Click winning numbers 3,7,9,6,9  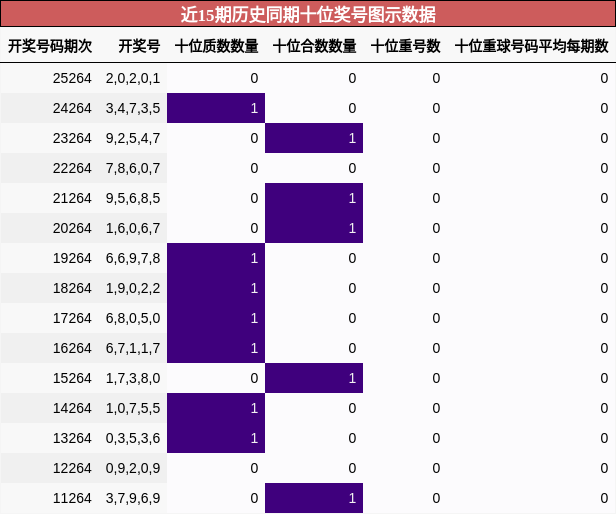click(133, 498)
